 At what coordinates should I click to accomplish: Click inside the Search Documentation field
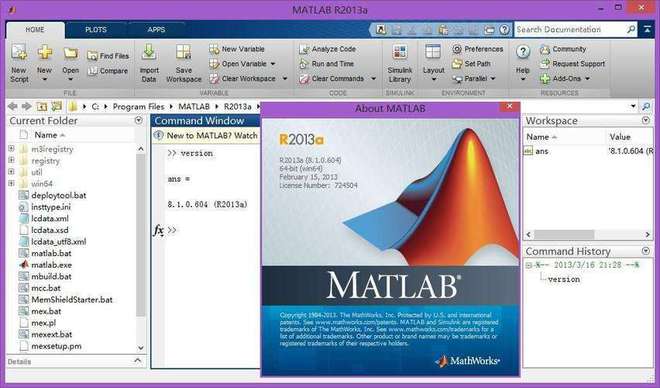[570, 29]
